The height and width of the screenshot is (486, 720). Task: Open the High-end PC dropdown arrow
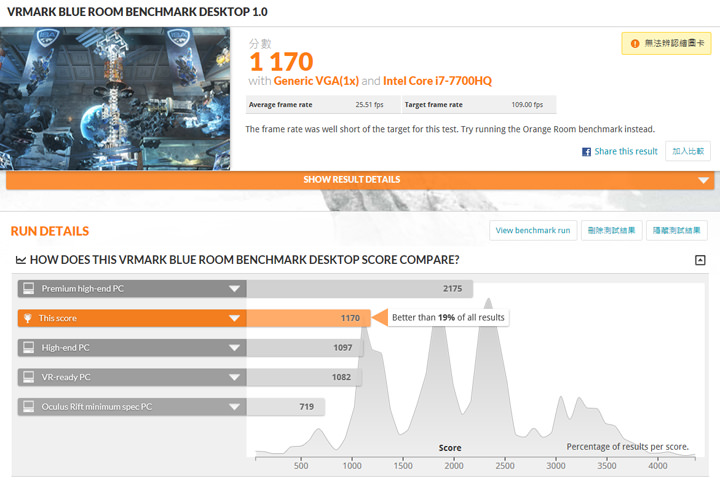click(234, 347)
